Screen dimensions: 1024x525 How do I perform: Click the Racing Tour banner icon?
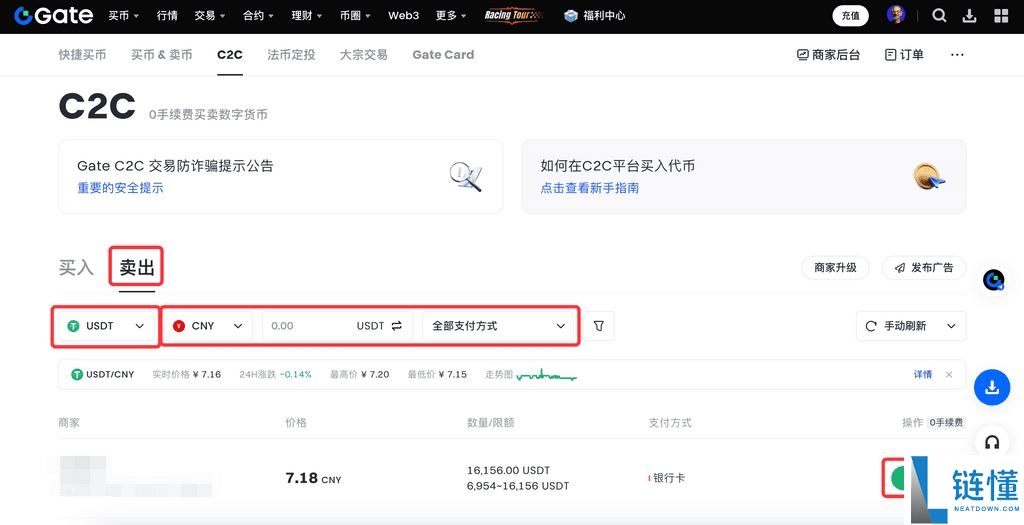[513, 15]
